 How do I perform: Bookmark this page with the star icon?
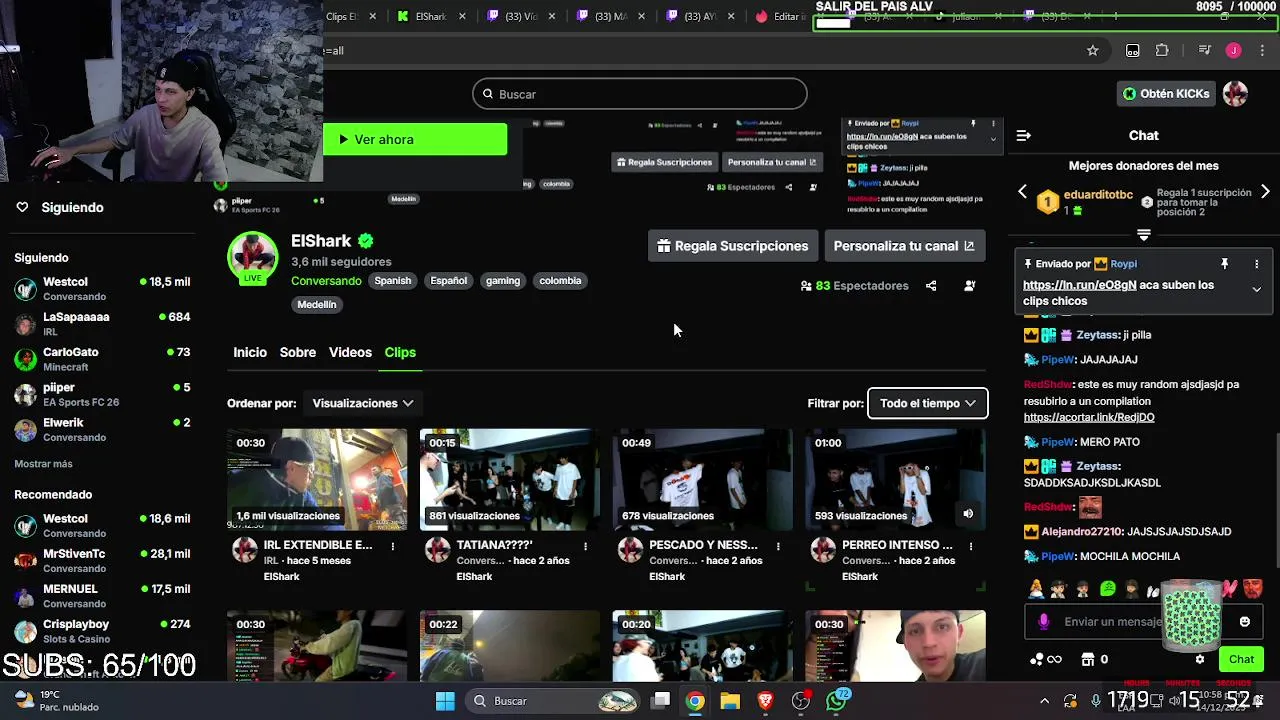(1092, 51)
